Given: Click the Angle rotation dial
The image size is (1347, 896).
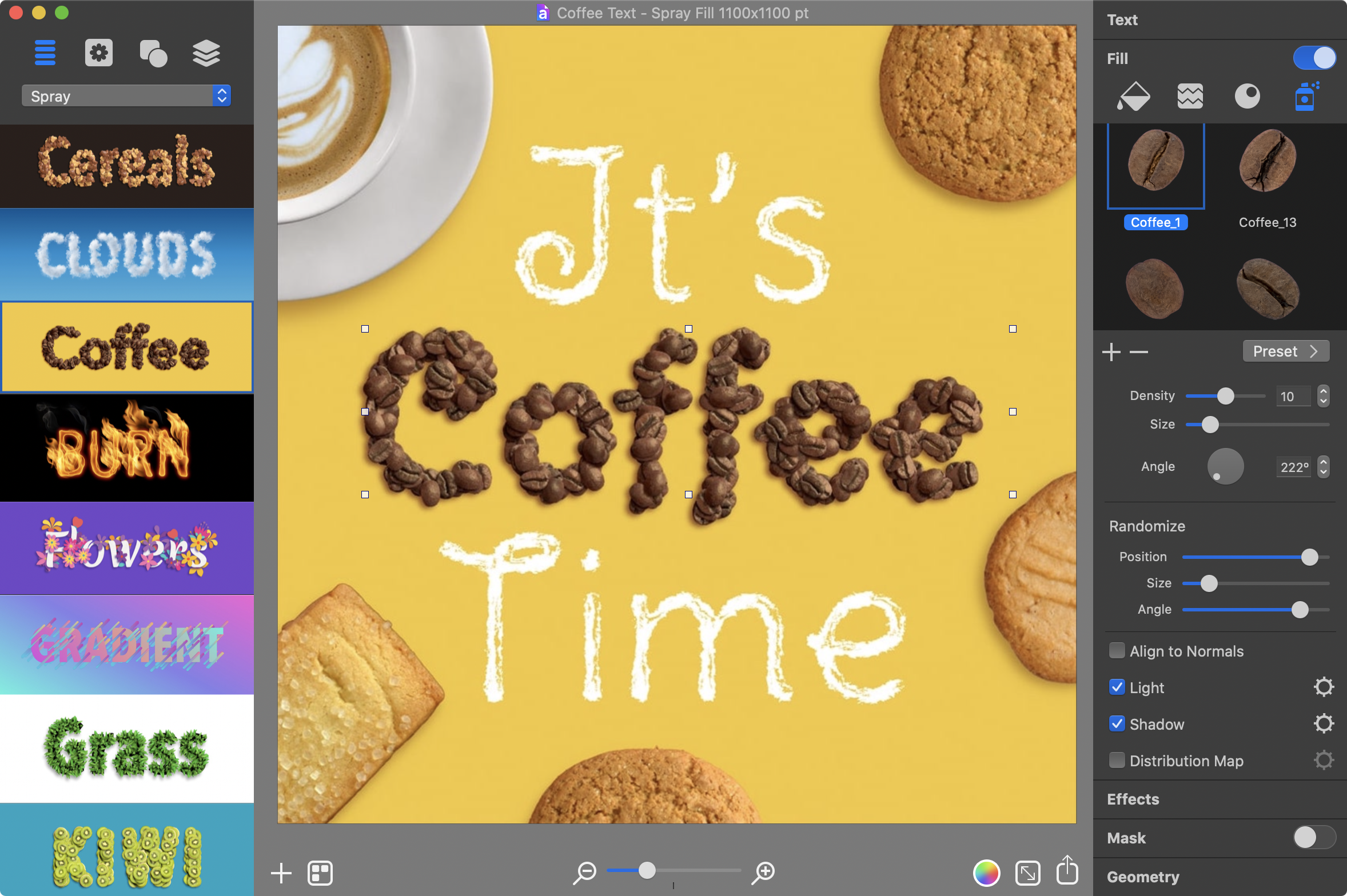Looking at the screenshot, I should tap(1225, 466).
